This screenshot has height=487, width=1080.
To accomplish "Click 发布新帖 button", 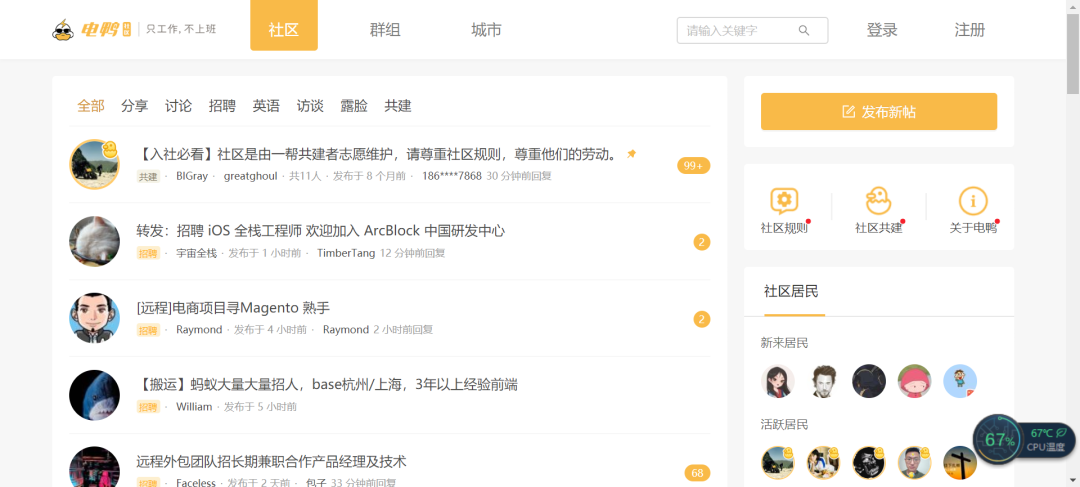I will [x=879, y=112].
